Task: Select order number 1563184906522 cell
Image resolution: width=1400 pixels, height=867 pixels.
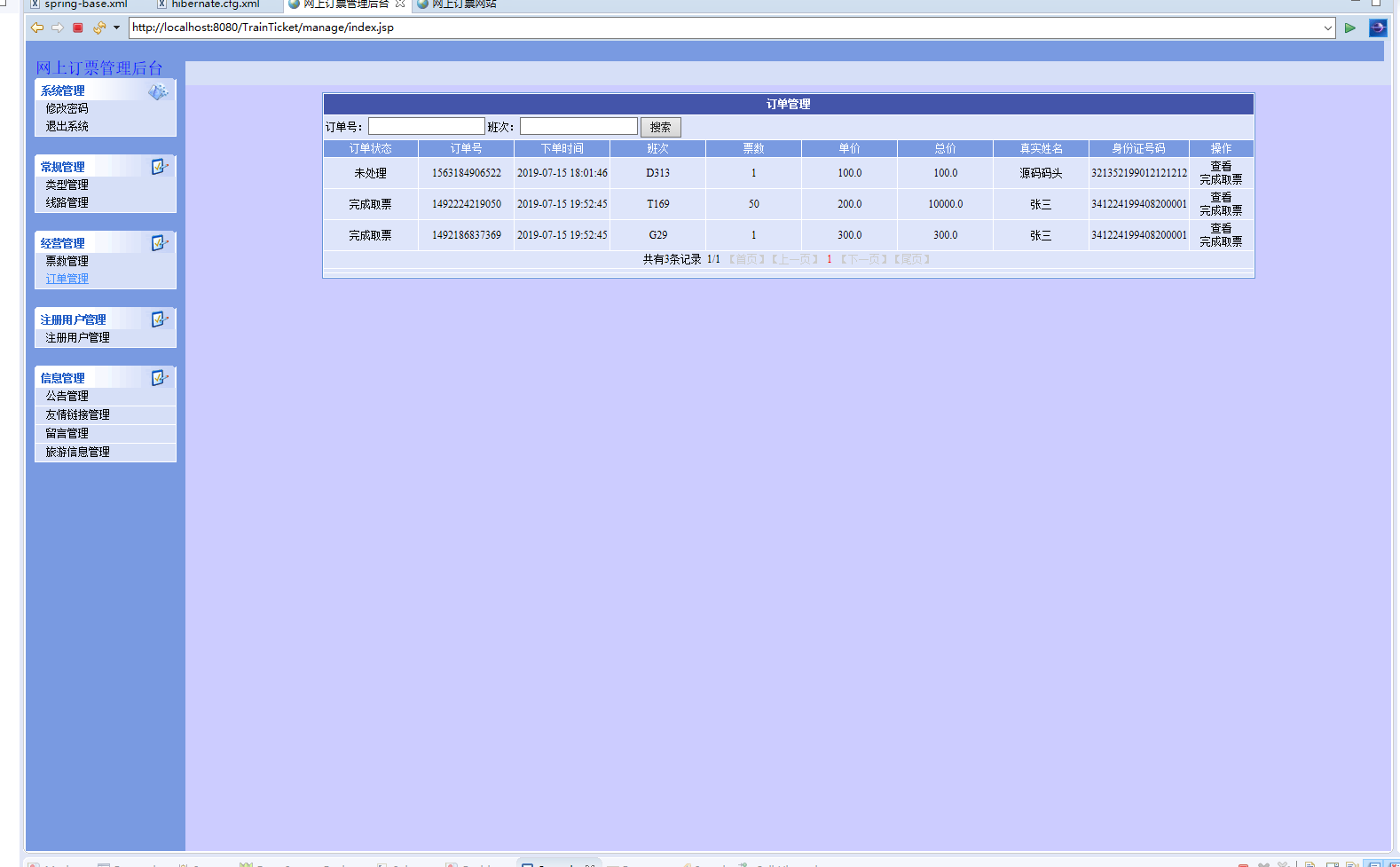Action: (467, 173)
